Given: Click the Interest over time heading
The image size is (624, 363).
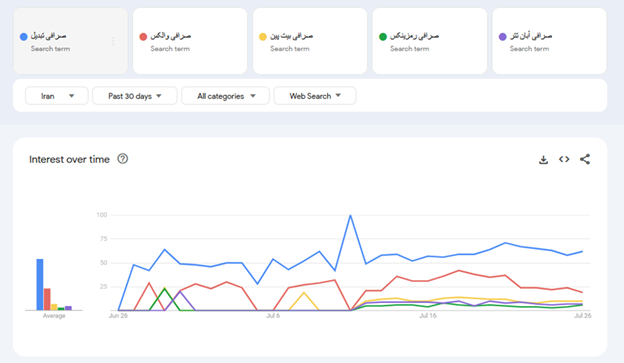Looking at the screenshot, I should pos(69,159).
